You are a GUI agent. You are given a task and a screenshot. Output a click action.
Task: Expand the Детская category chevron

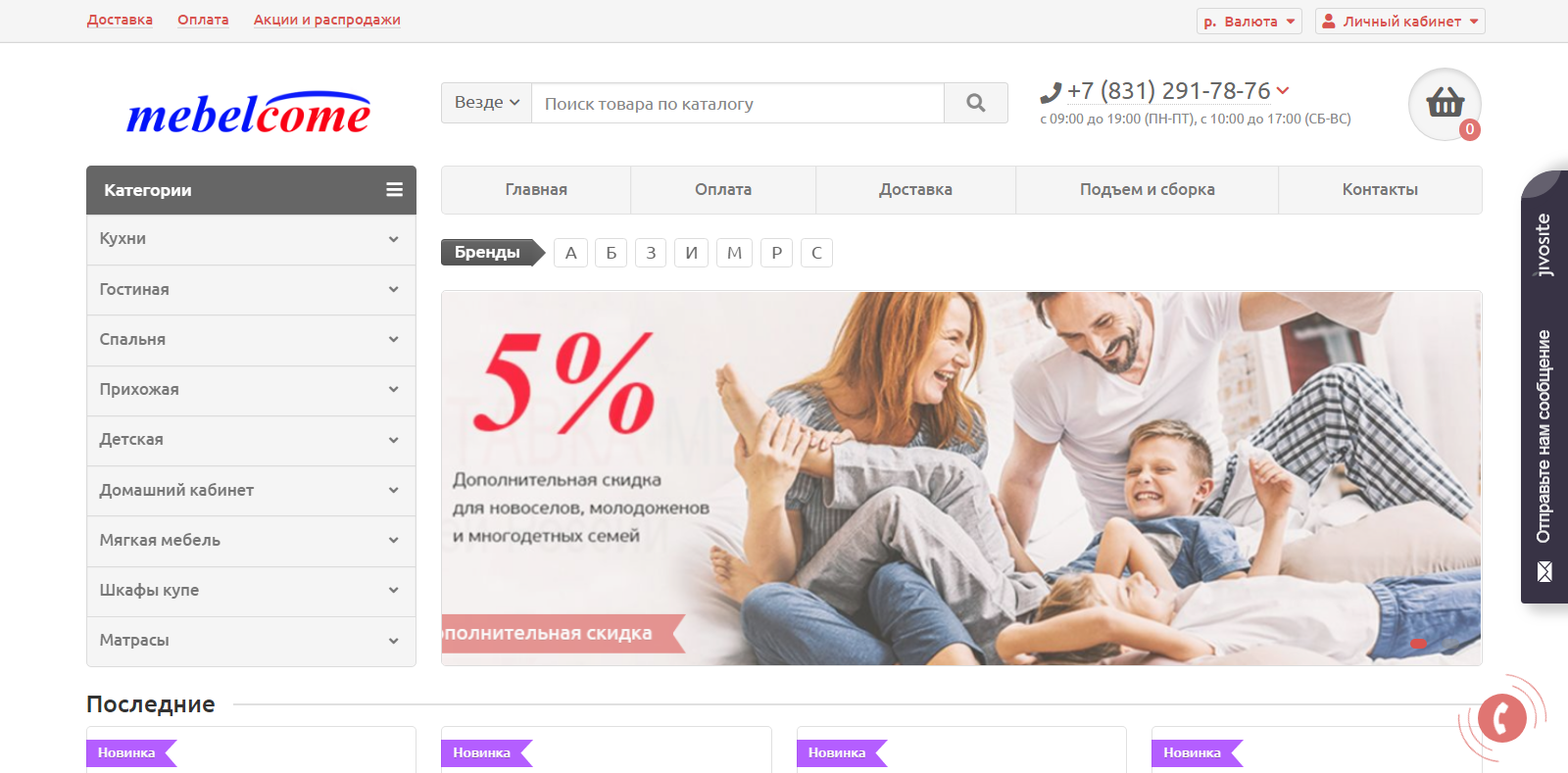[x=393, y=440]
